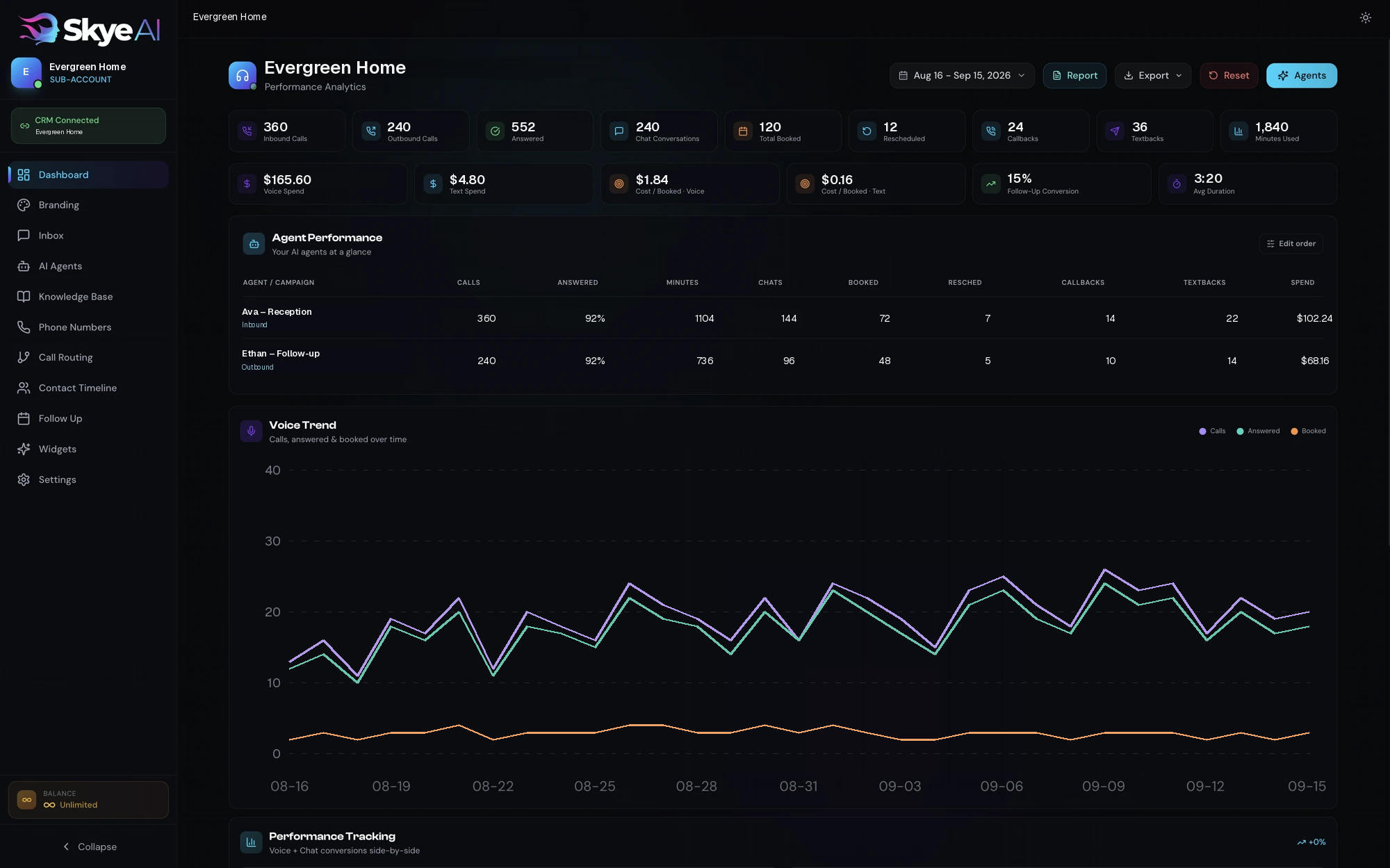Open the Branding page
Screen dimensions: 1390x868
88,205
